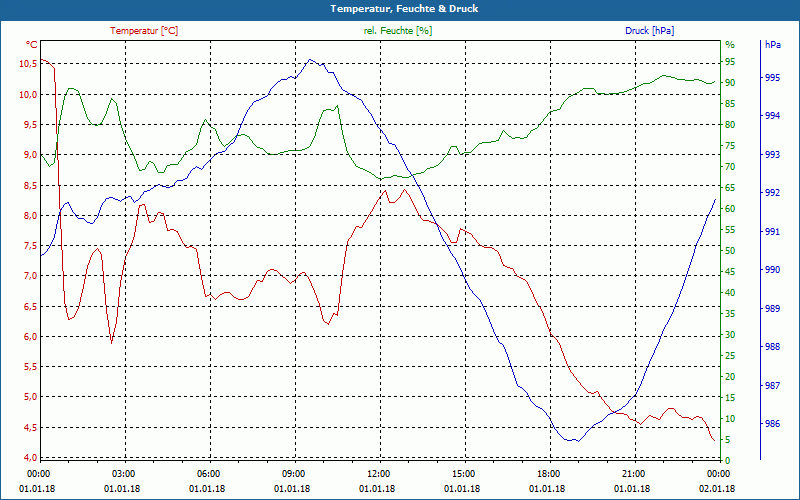Pick the 20 humidity axis value

coord(730,377)
